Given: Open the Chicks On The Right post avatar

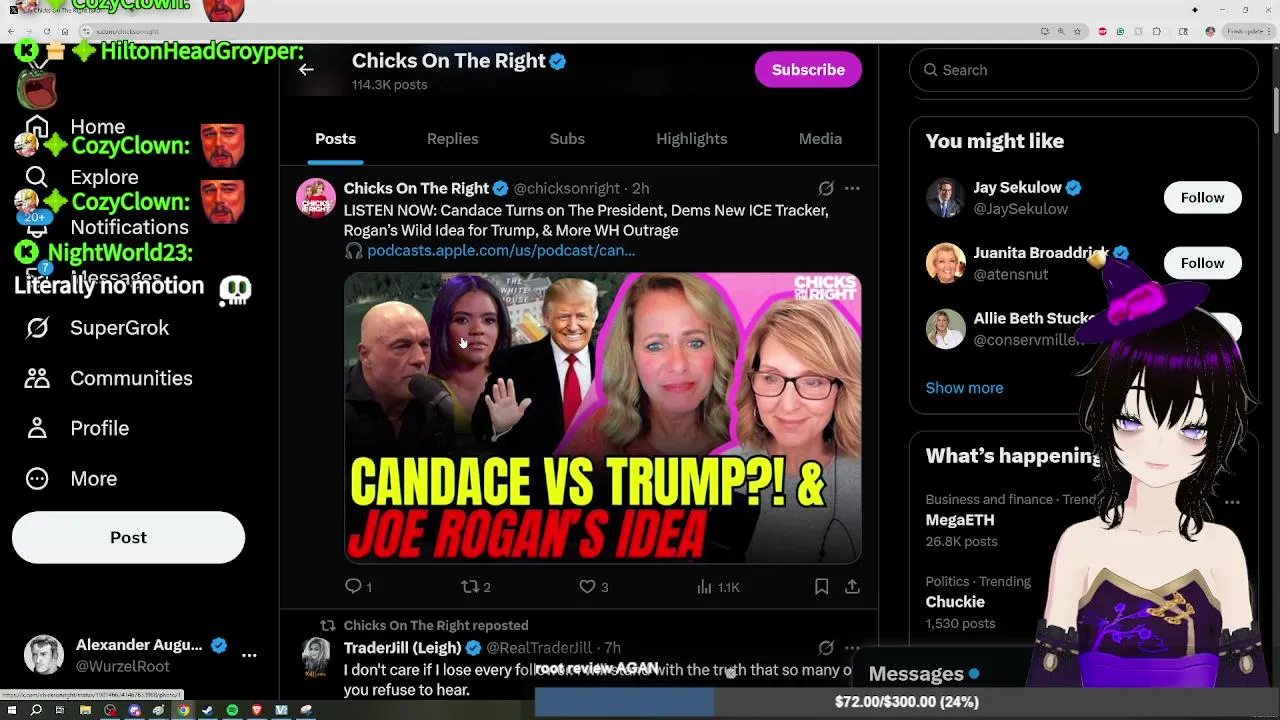Looking at the screenshot, I should point(316,198).
